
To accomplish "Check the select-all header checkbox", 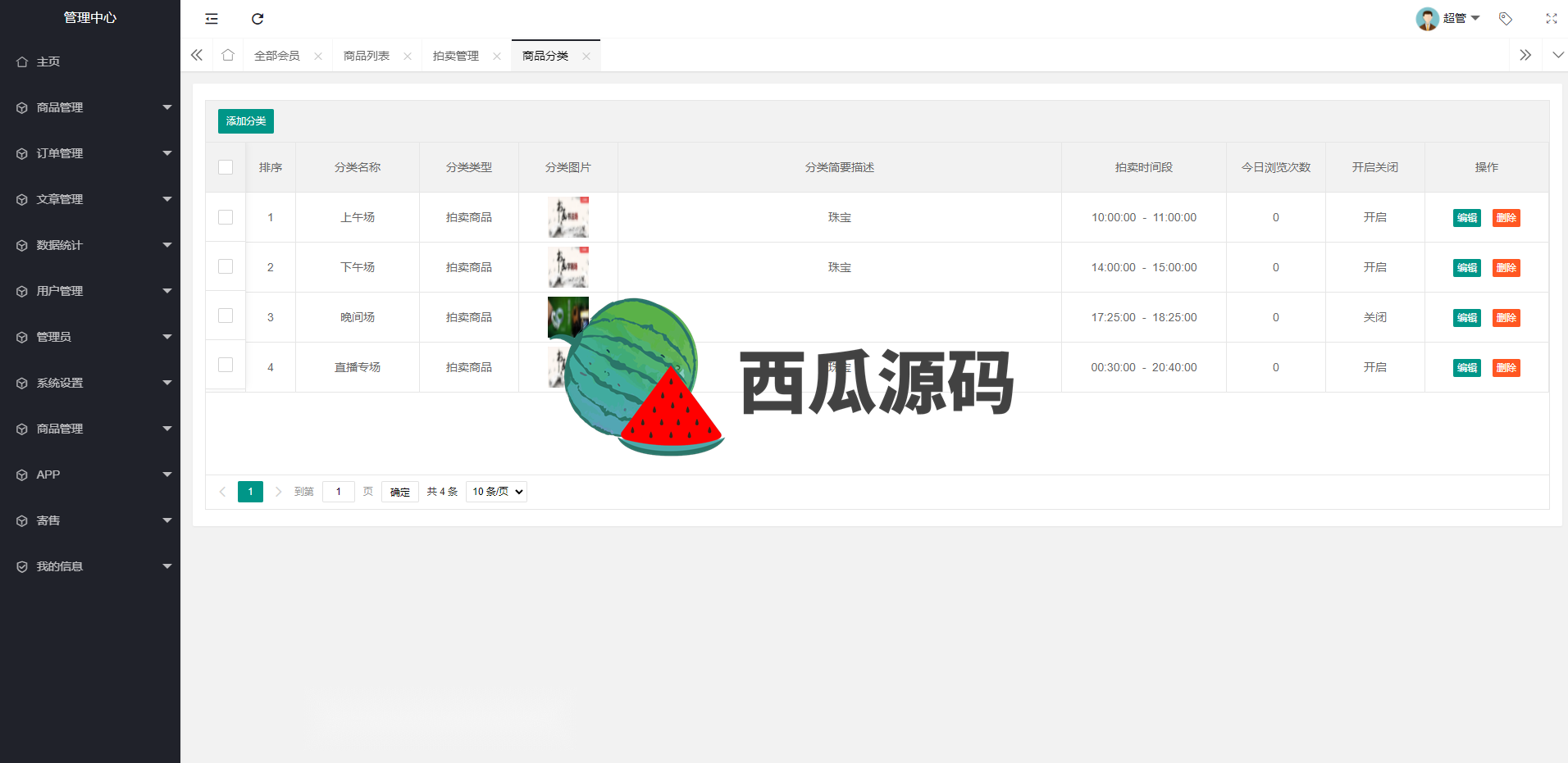I will [226, 167].
